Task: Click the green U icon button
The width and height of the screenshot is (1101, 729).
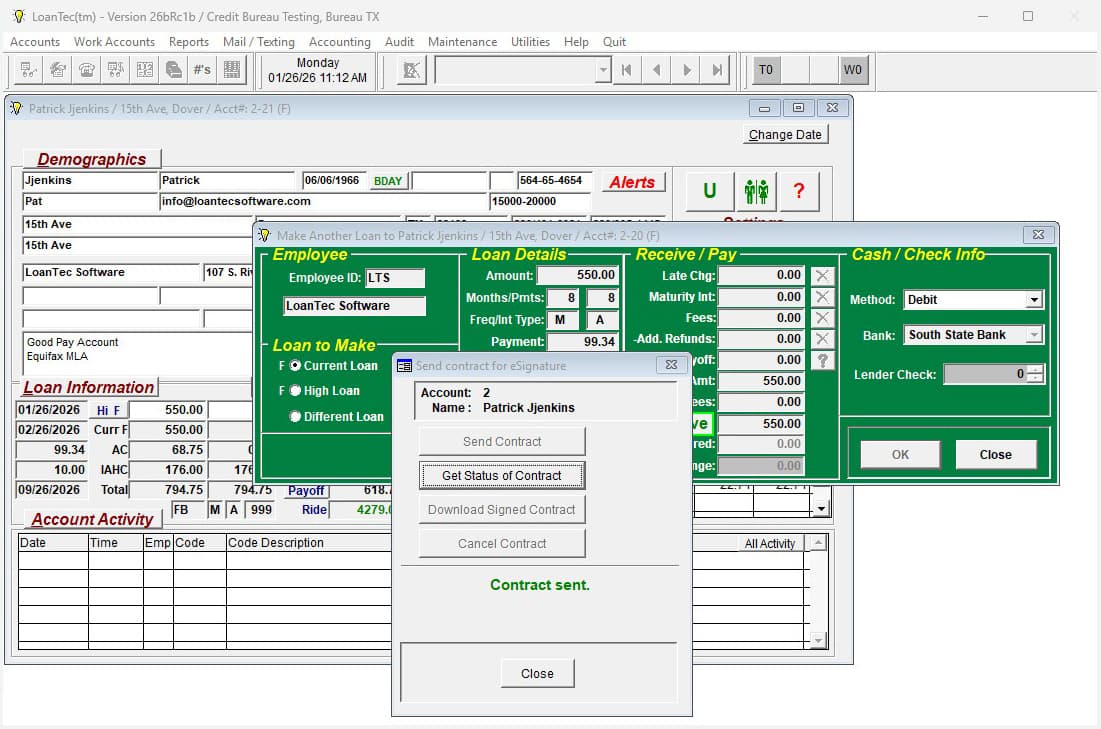Action: 709,191
